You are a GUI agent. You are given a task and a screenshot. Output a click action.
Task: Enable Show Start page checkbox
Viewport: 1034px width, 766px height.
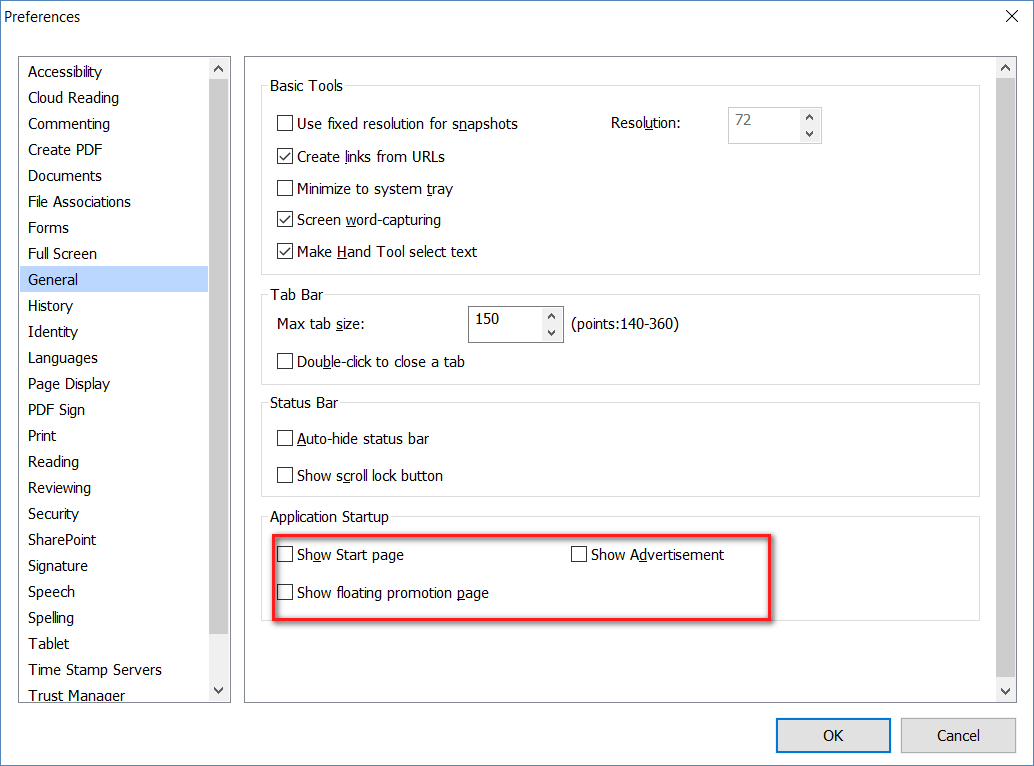286,554
